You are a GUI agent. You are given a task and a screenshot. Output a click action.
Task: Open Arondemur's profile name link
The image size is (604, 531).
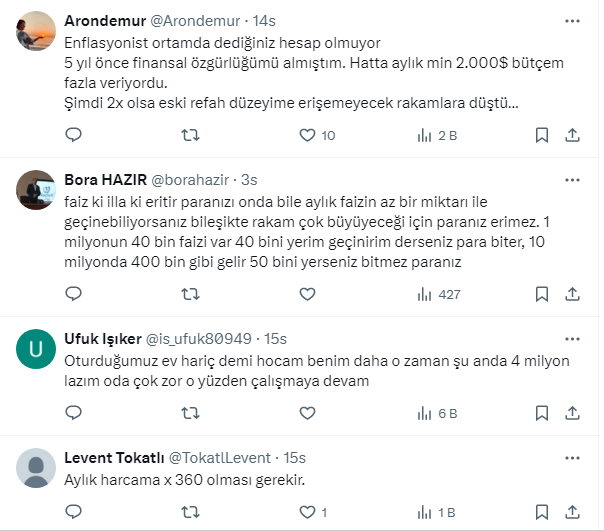(x=103, y=21)
